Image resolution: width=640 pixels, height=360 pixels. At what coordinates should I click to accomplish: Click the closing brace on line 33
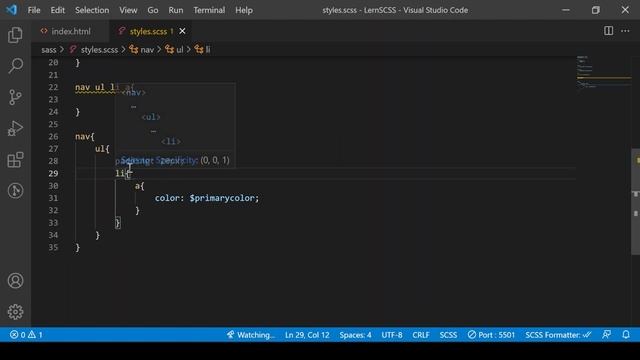(118, 223)
